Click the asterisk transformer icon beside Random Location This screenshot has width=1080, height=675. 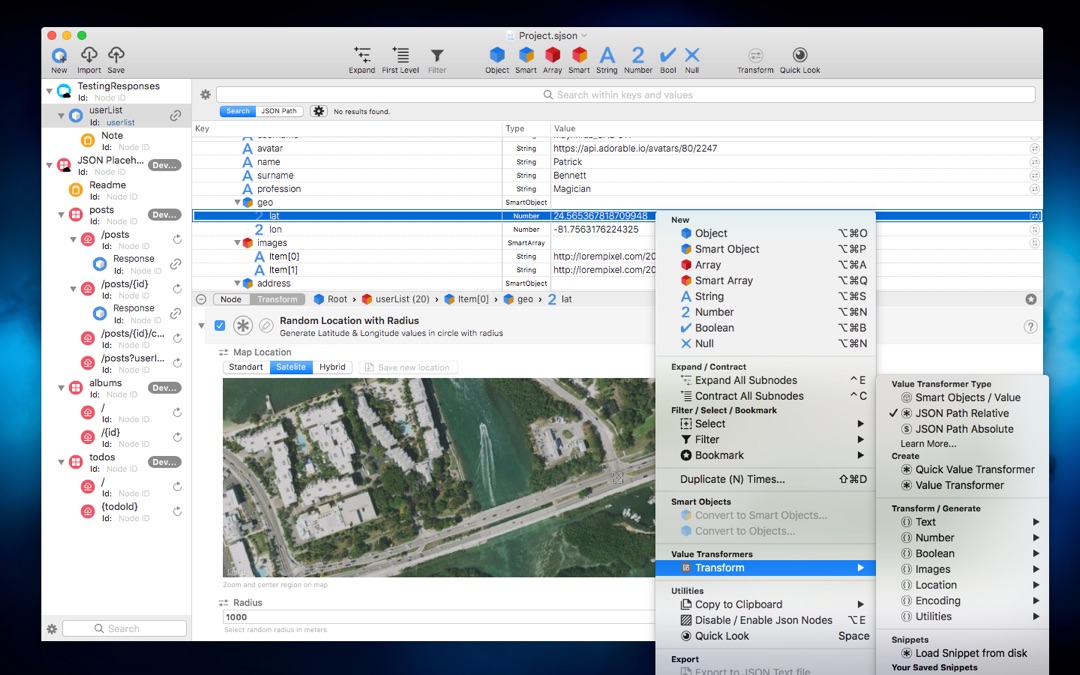click(242, 325)
